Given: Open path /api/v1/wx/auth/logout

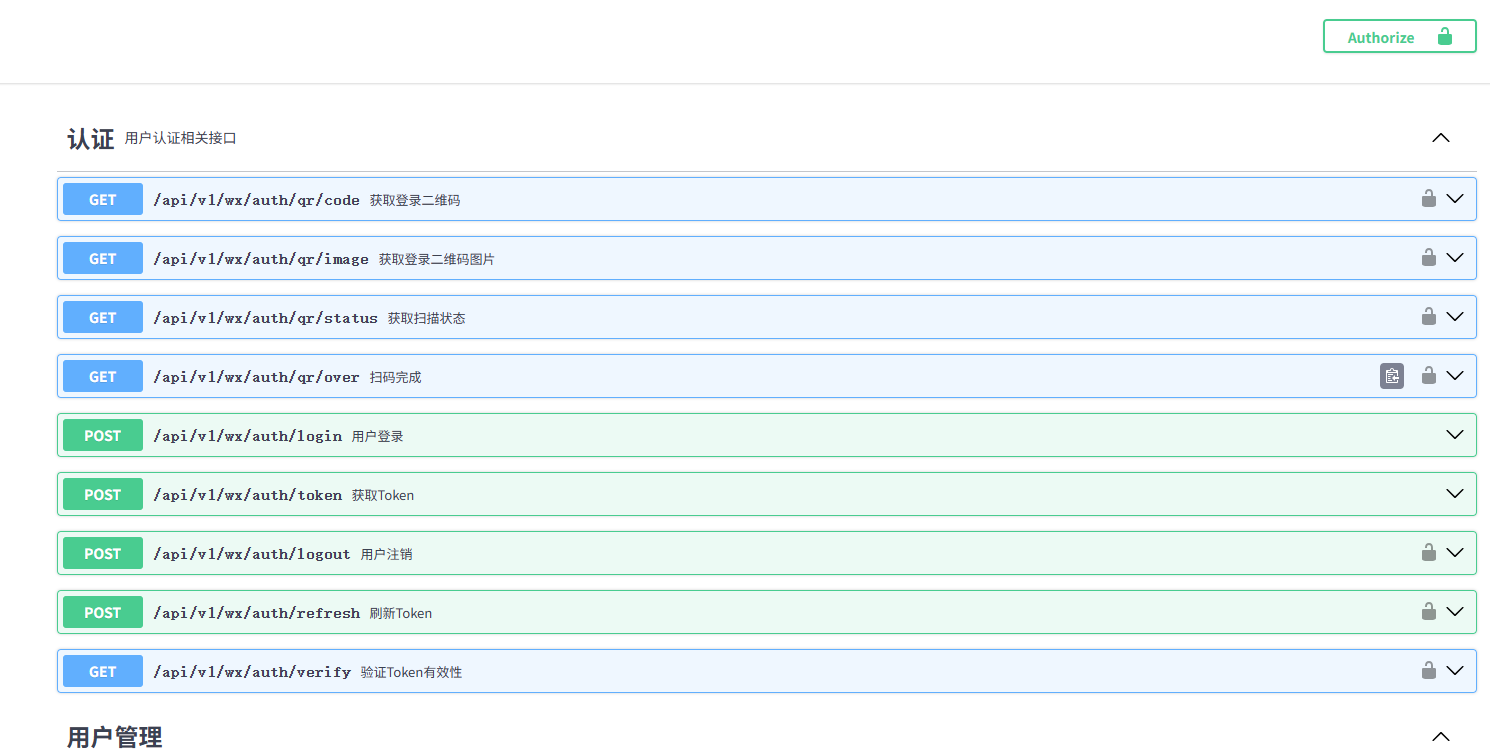Looking at the screenshot, I should tap(252, 554).
